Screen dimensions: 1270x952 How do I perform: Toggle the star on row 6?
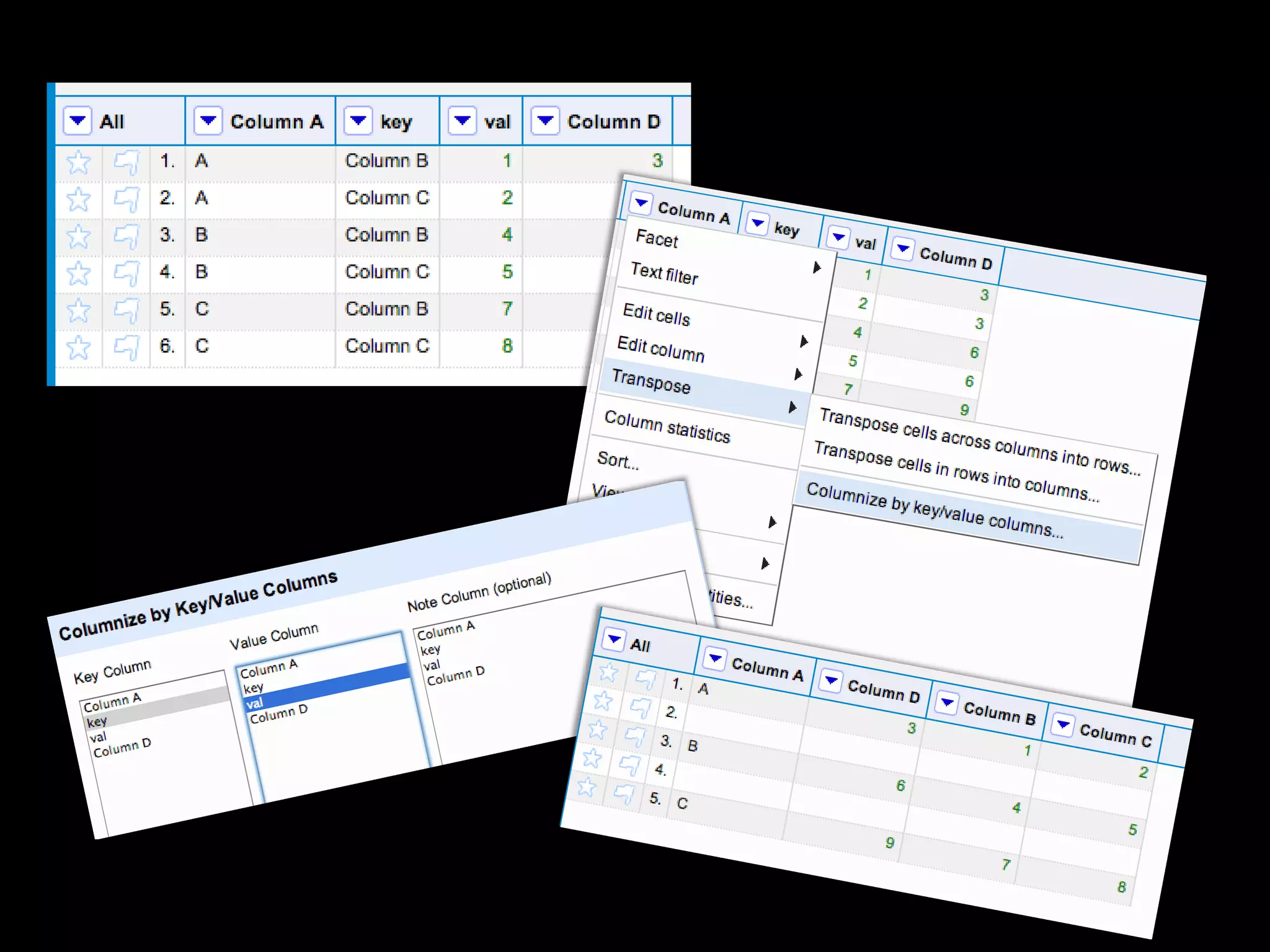coord(78,347)
